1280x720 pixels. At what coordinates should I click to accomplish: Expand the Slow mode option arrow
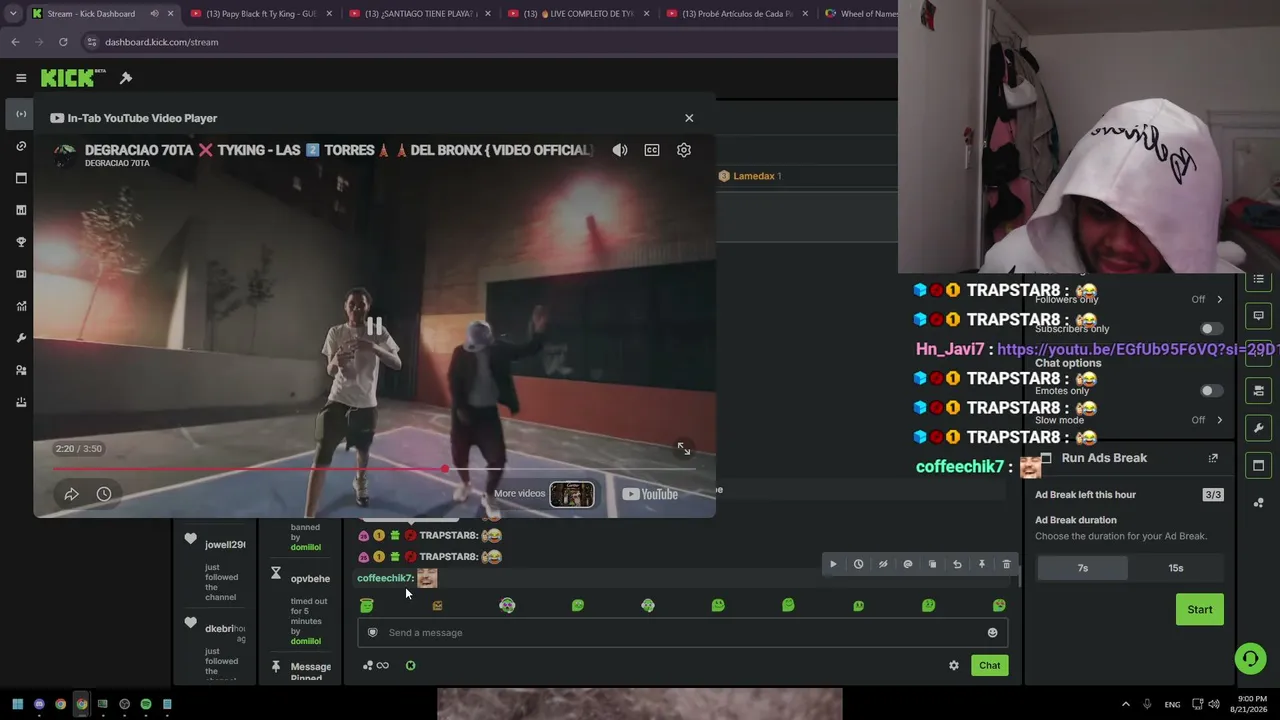(1220, 420)
